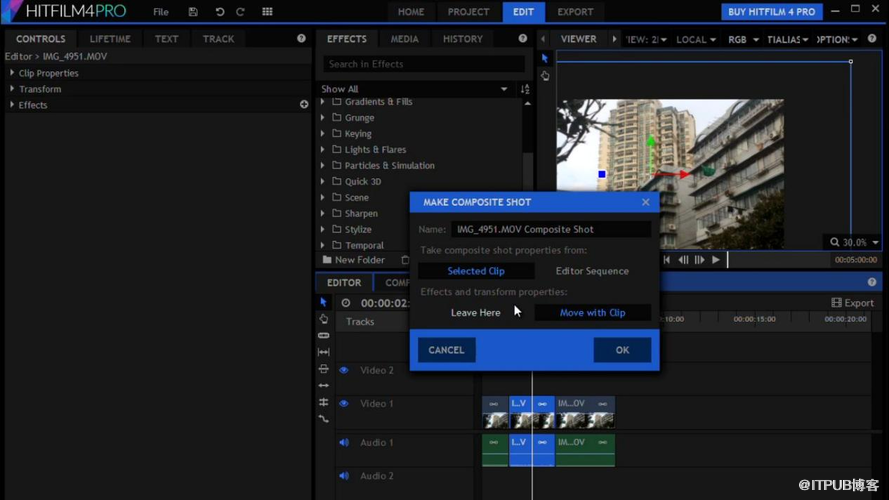
Task: Switch to the Media tab
Action: click(x=404, y=39)
